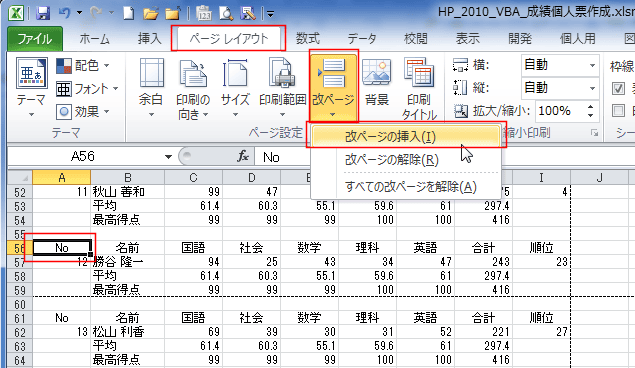Screen dimensions: 635x368
Task: Switch to the 数式 ribbon tab
Action: (307, 39)
